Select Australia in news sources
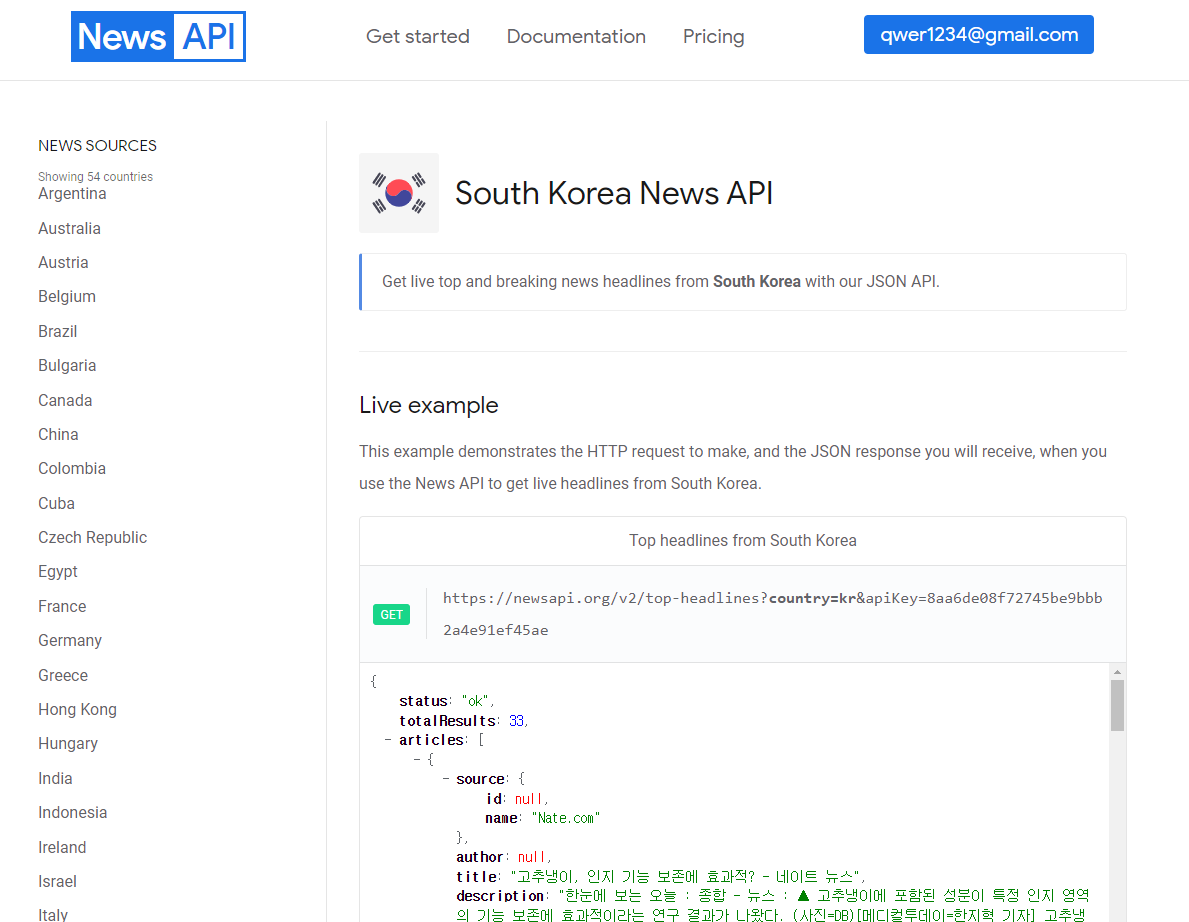 click(69, 228)
